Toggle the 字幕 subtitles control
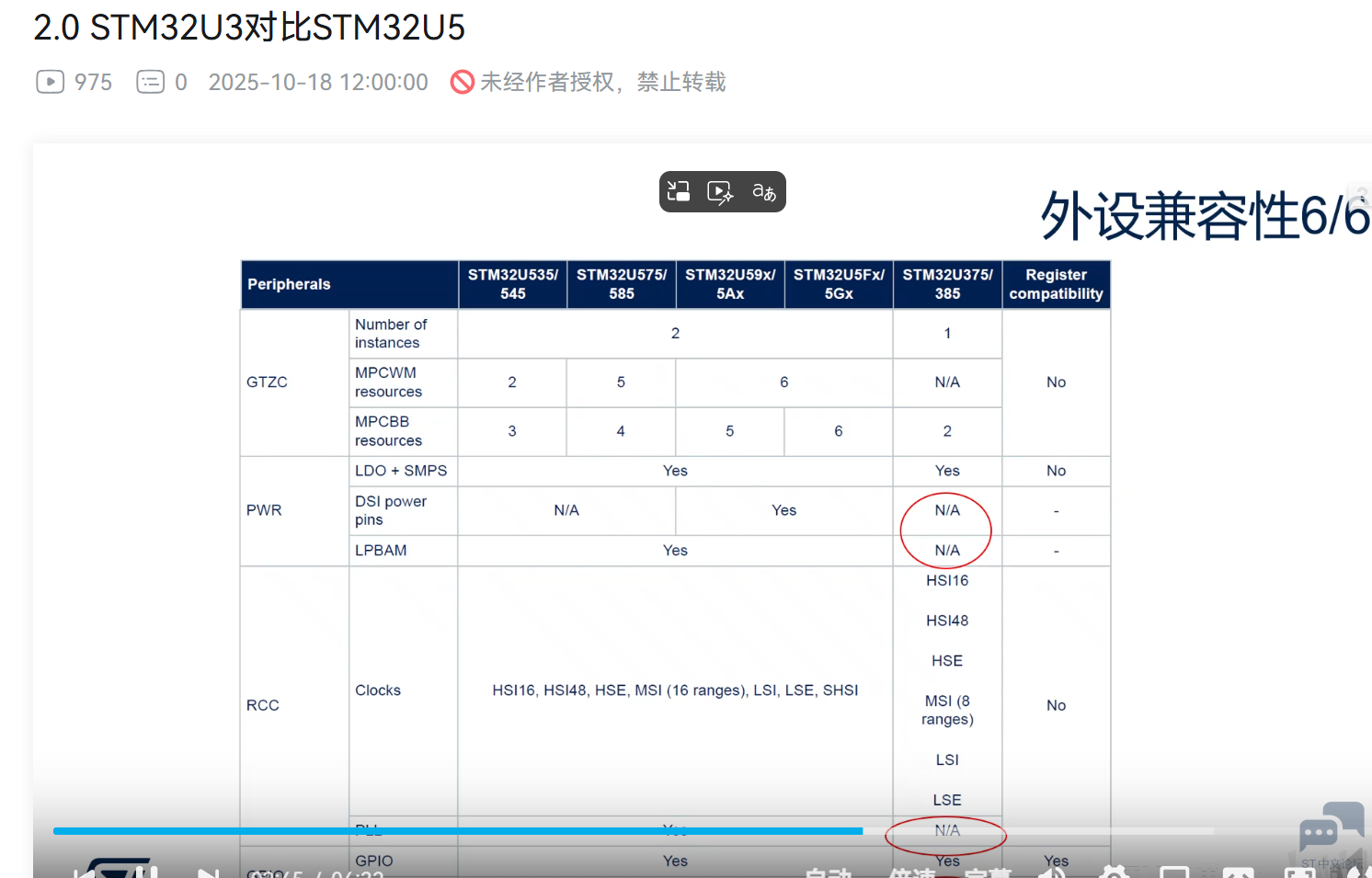This screenshot has height=878, width=1372. point(989,872)
